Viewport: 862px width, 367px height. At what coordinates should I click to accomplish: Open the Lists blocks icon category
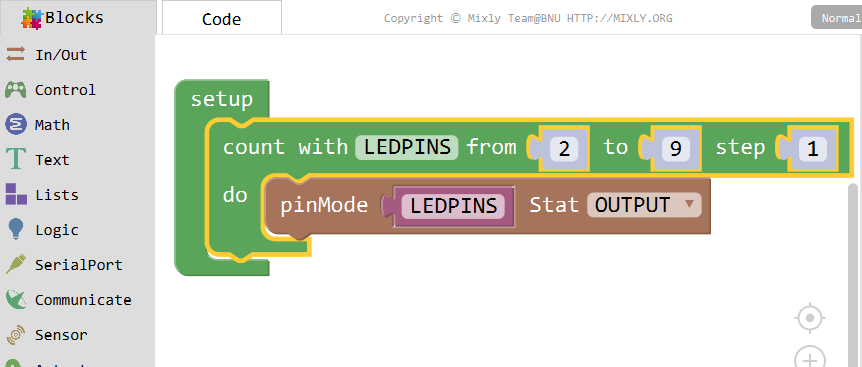[15, 194]
